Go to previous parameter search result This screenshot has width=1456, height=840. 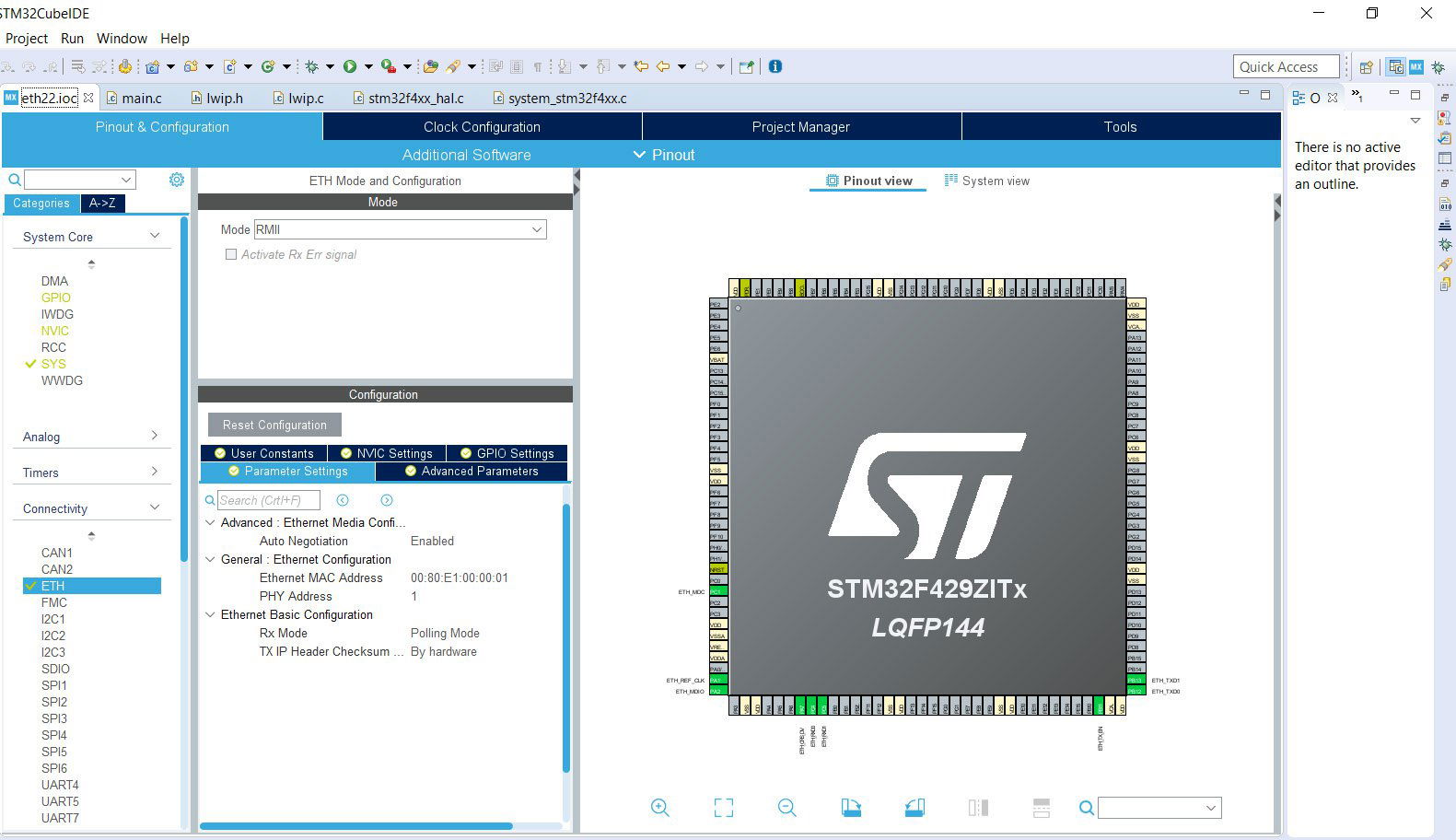pos(343,500)
